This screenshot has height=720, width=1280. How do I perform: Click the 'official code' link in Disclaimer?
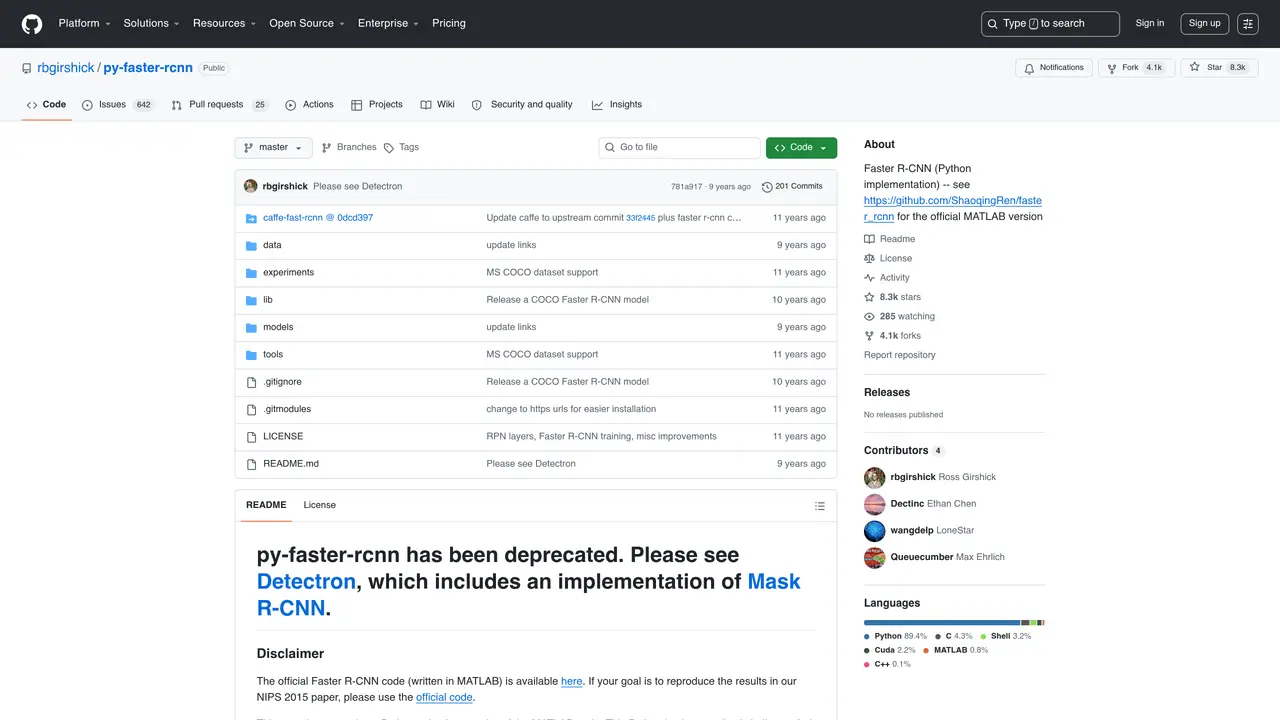tap(444, 698)
